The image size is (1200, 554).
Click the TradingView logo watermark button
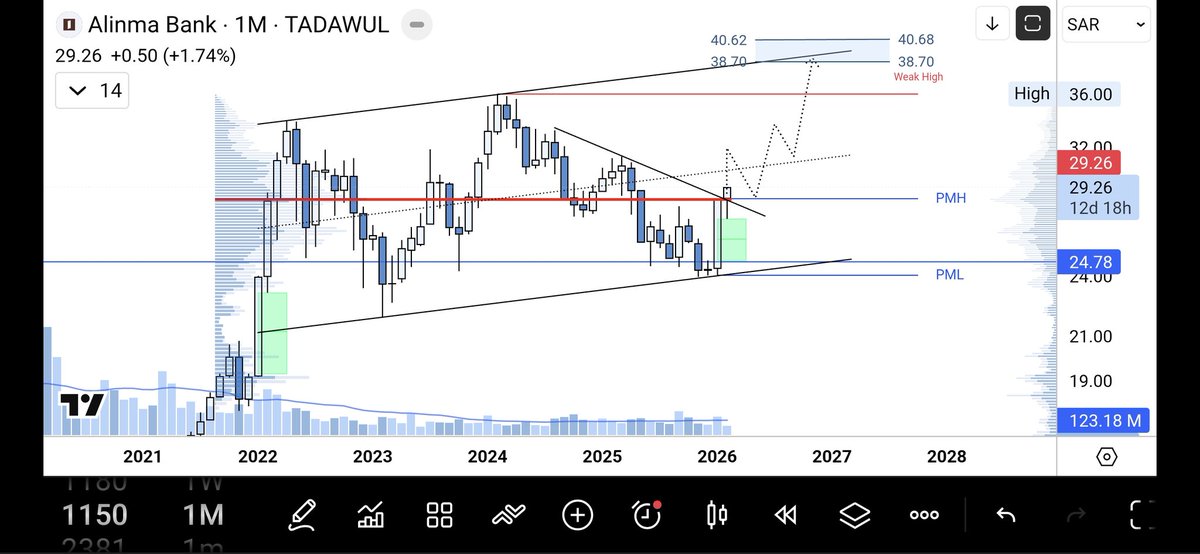pyautogui.click(x=82, y=405)
